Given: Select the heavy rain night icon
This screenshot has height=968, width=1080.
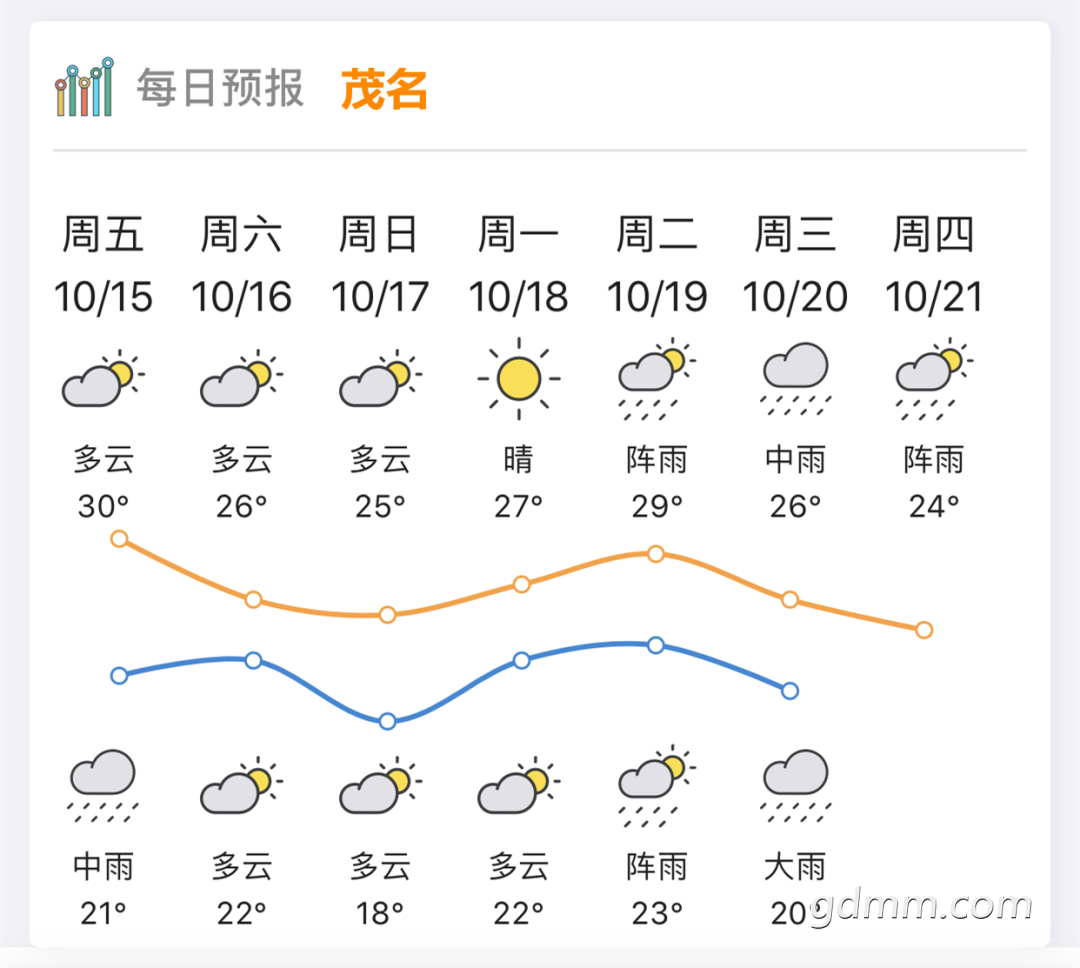Looking at the screenshot, I should click(x=796, y=786).
